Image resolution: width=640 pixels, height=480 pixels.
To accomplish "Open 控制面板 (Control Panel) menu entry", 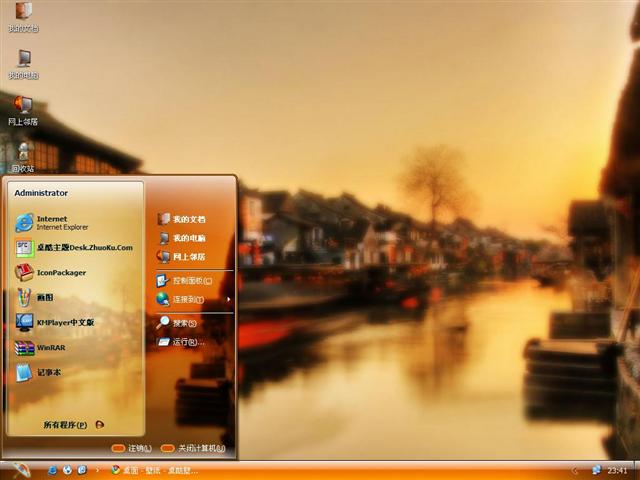I will (x=190, y=281).
